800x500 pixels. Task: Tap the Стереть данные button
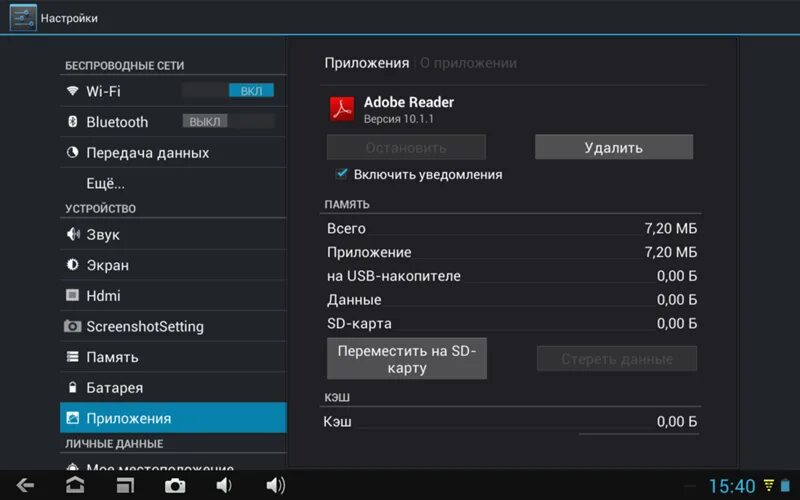point(617,359)
